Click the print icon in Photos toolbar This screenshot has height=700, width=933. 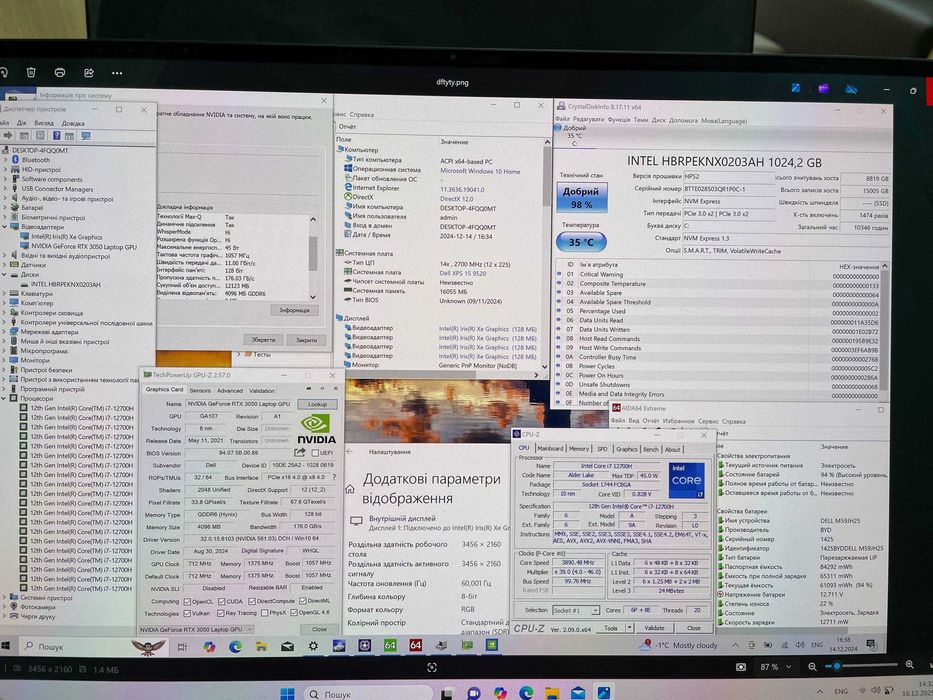60,73
